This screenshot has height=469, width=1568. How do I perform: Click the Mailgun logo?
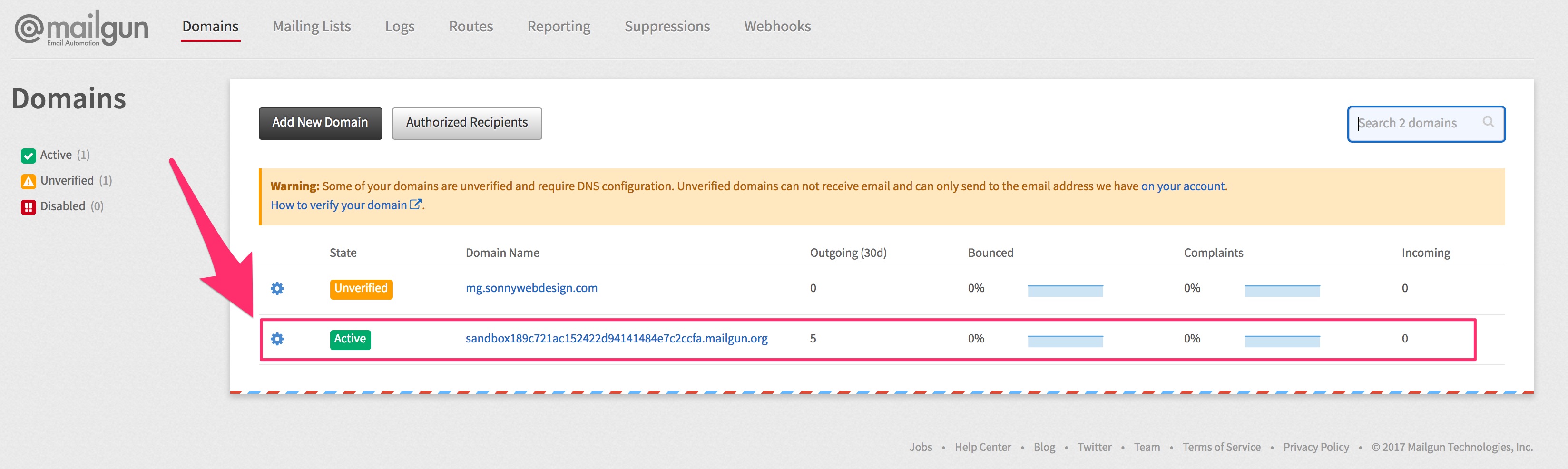(x=81, y=28)
